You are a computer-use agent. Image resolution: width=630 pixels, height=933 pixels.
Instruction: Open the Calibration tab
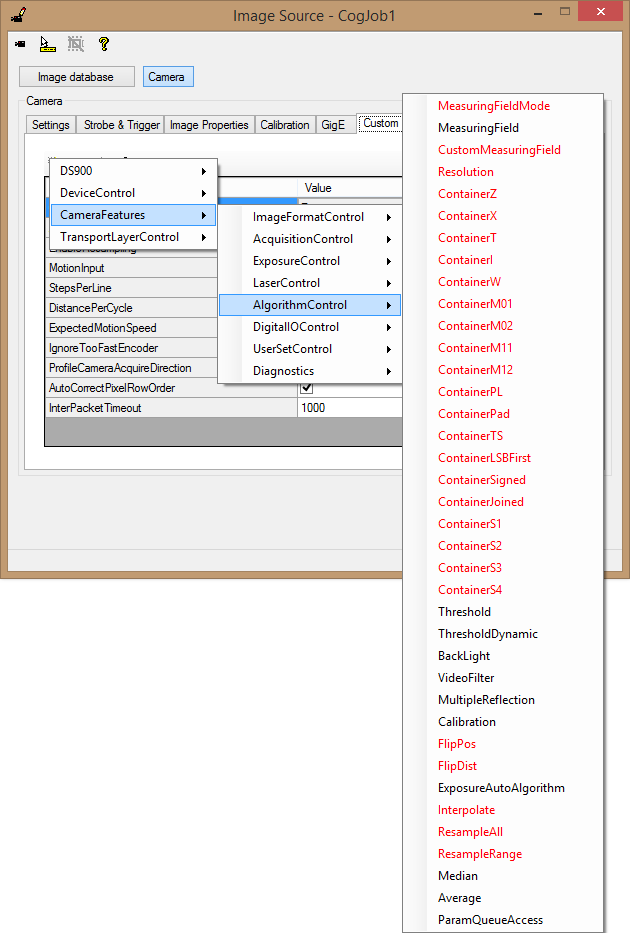(x=285, y=125)
